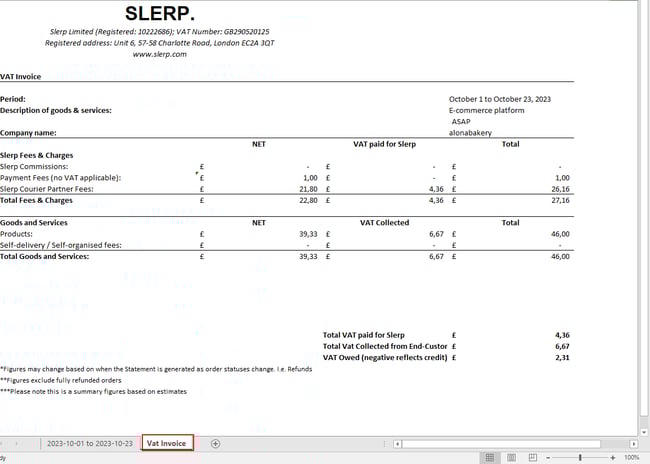Select the Registered address line

[x=160, y=43]
